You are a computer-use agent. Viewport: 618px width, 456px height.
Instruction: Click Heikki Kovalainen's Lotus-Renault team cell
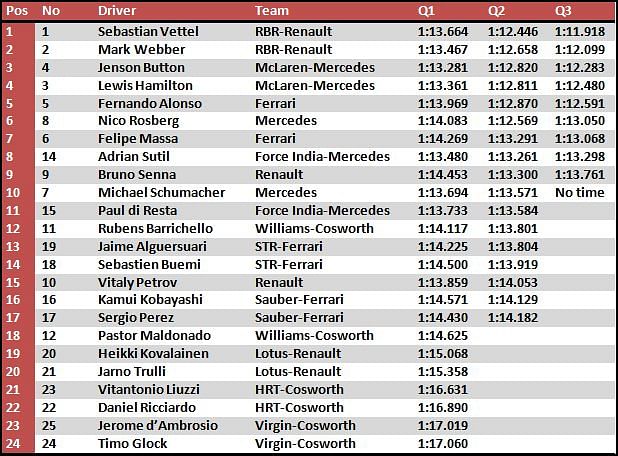(x=298, y=354)
